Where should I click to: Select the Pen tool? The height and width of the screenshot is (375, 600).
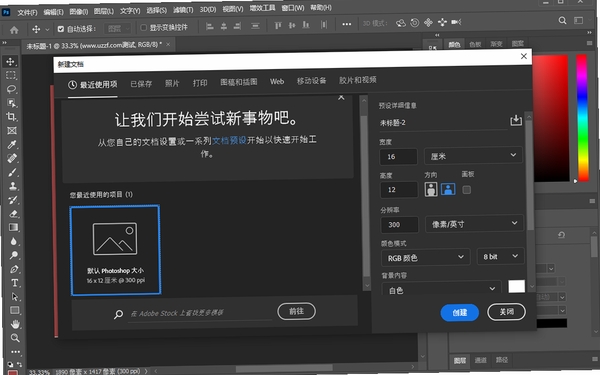click(x=14, y=269)
